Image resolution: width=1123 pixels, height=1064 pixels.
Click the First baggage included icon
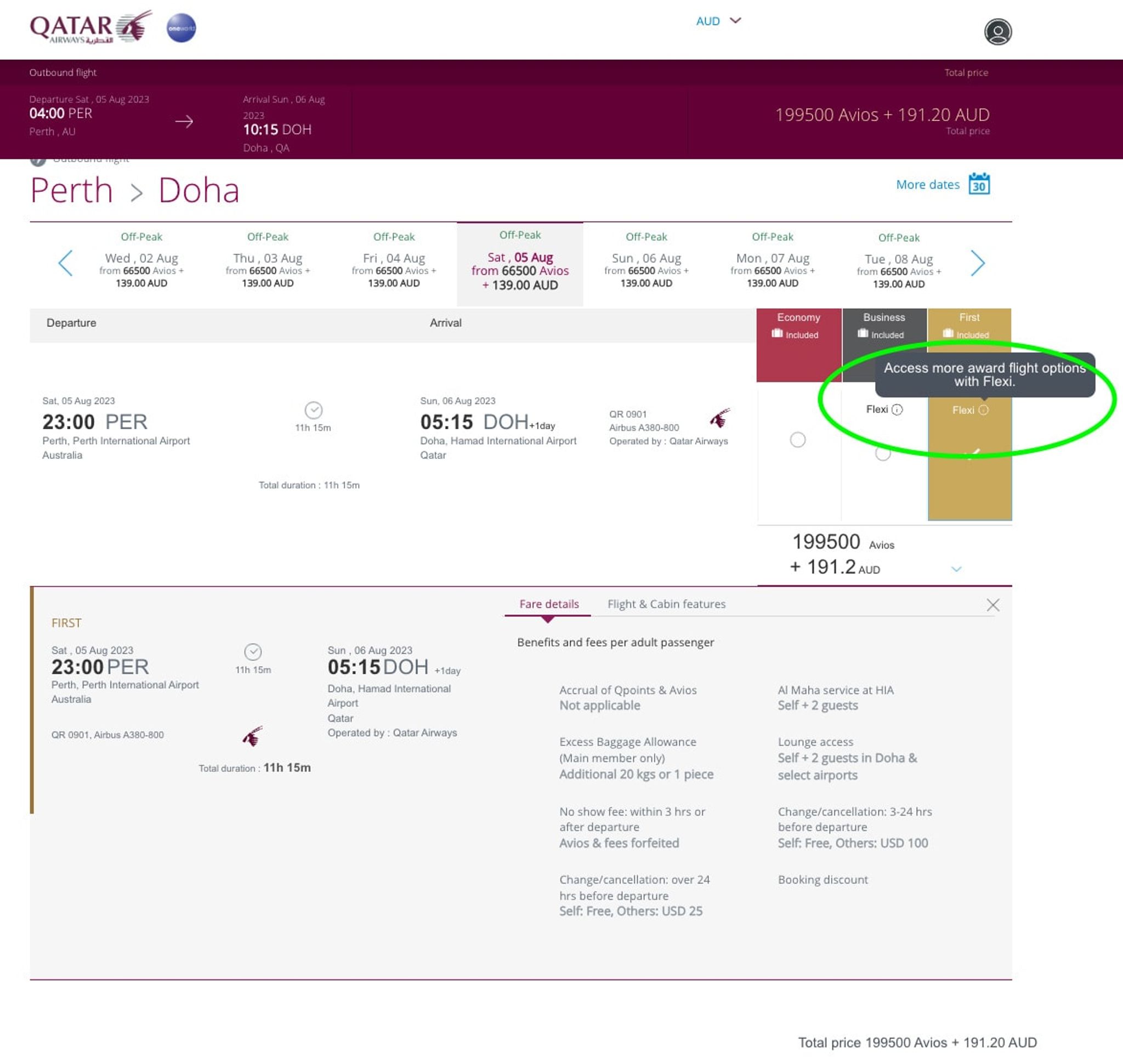coord(948,333)
